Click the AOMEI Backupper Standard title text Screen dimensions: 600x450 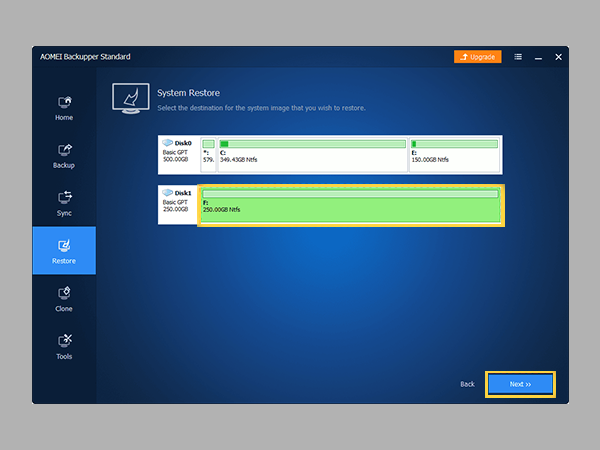coord(85,57)
